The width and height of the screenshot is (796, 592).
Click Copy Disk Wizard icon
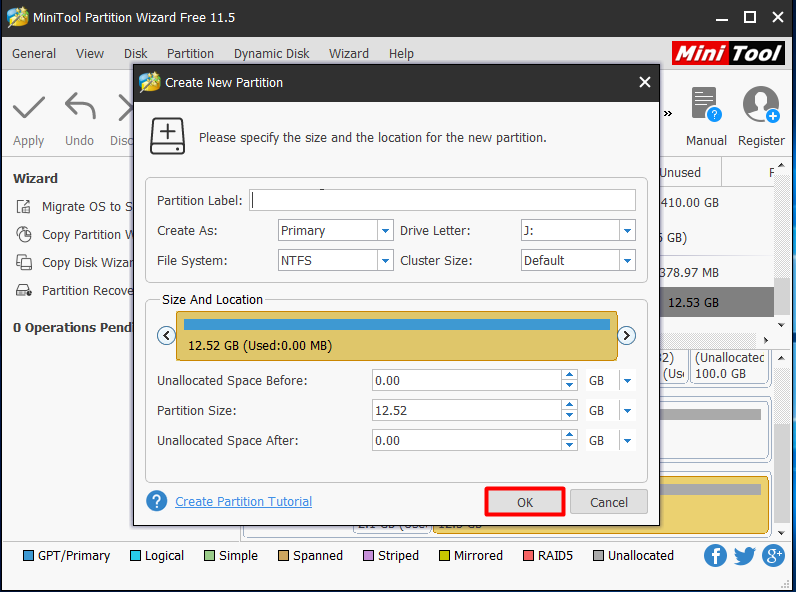24,262
